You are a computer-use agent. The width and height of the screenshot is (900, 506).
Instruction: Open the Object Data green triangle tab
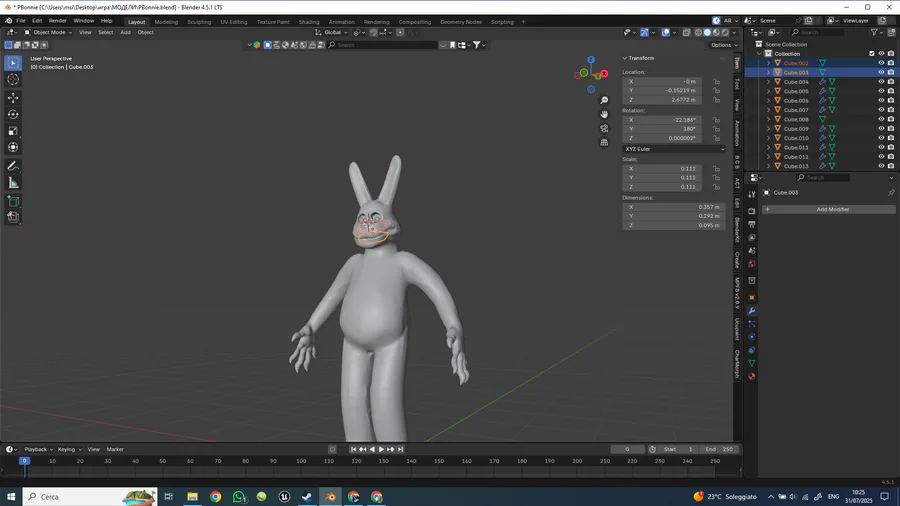(752, 363)
